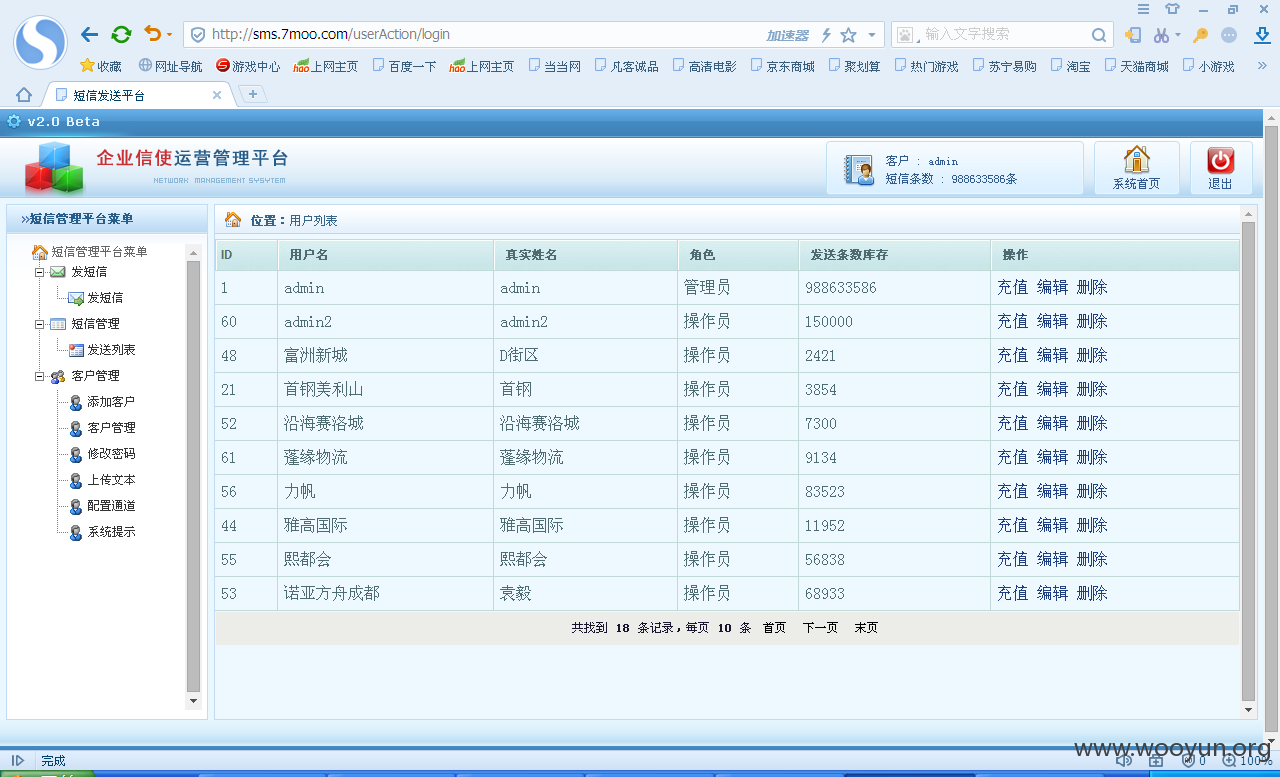
Task: Click the 系统首页 house icon
Action: (1136, 160)
